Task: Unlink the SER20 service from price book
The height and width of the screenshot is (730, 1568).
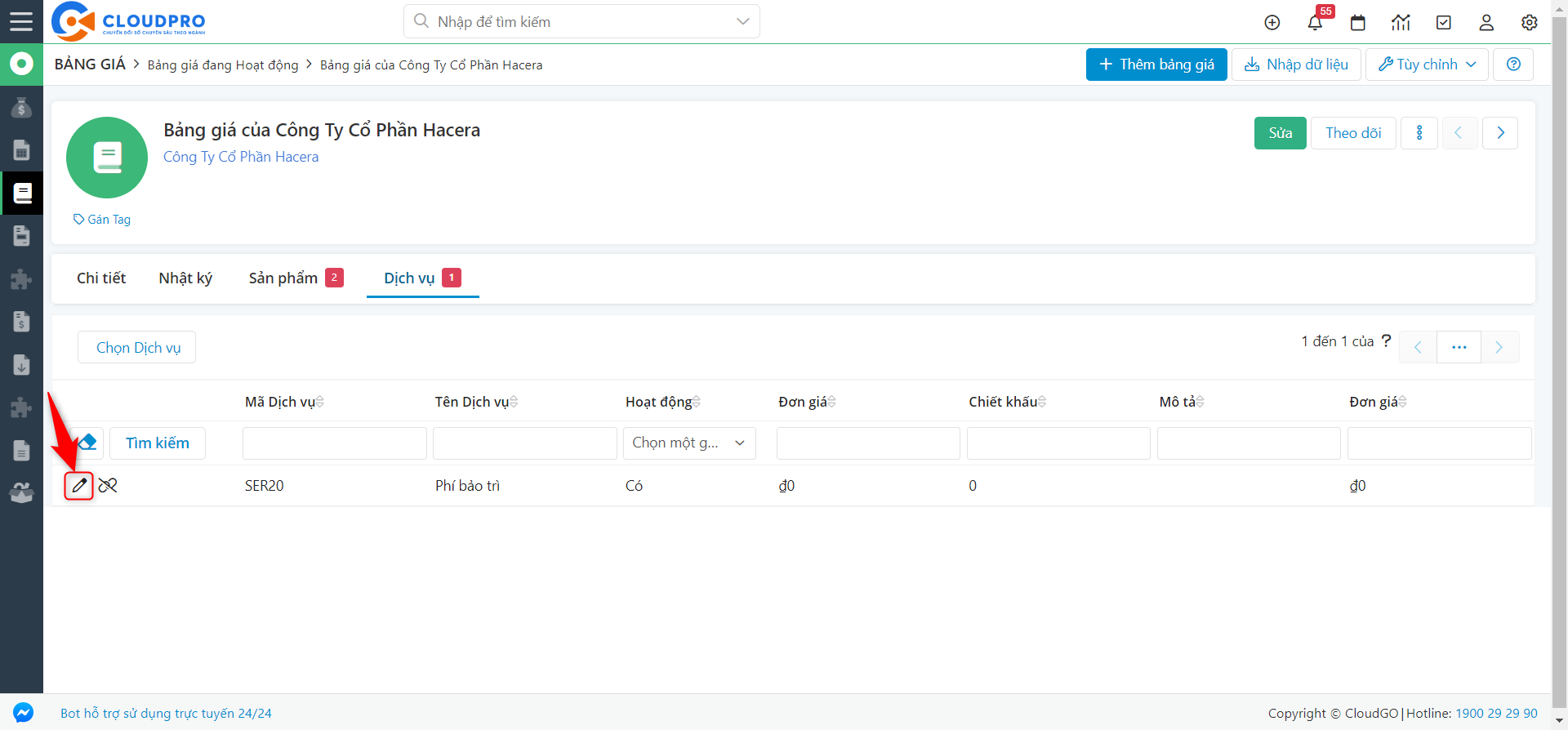Action: (108, 486)
